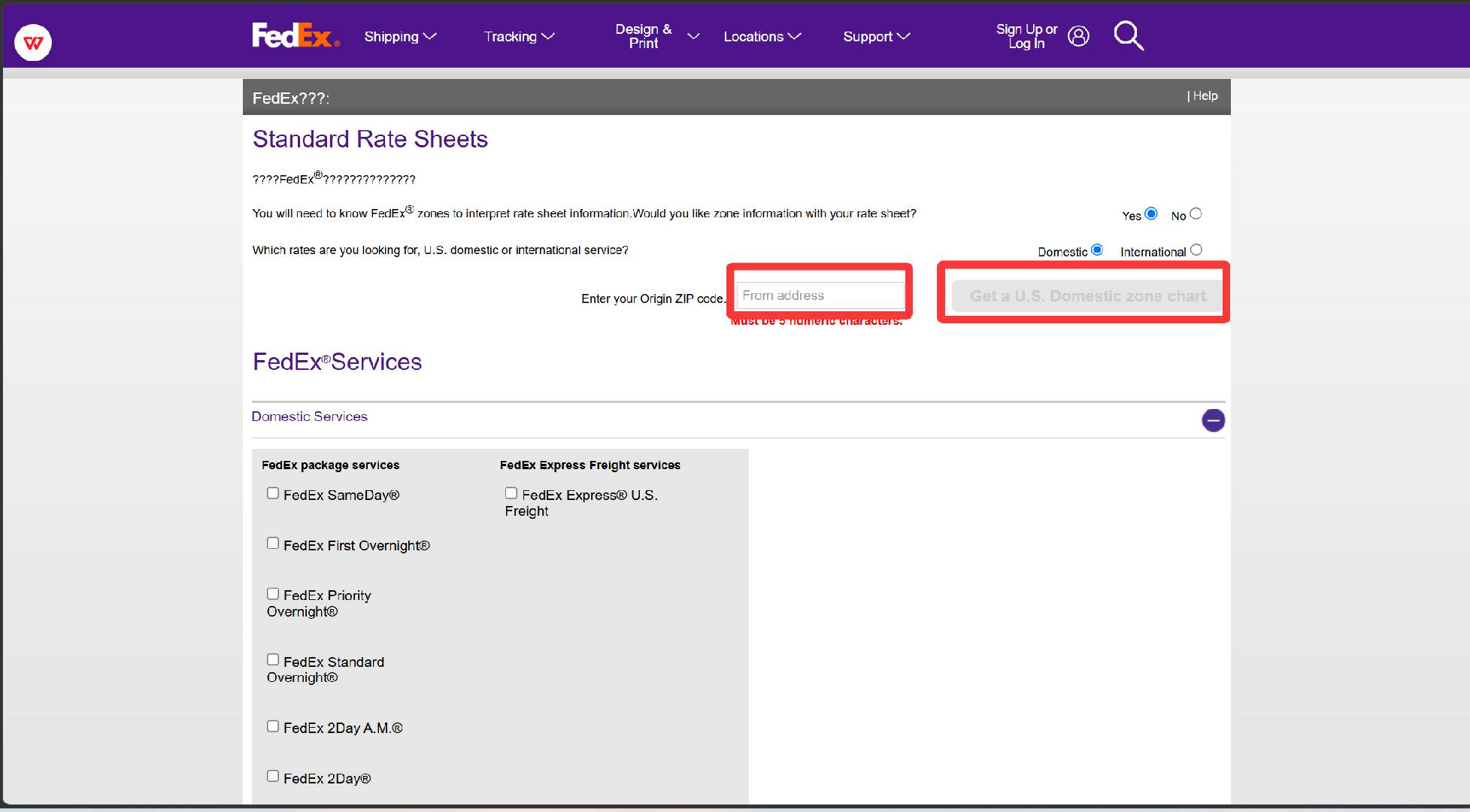Open the Support menu
The height and width of the screenshot is (812, 1470).
[877, 36]
